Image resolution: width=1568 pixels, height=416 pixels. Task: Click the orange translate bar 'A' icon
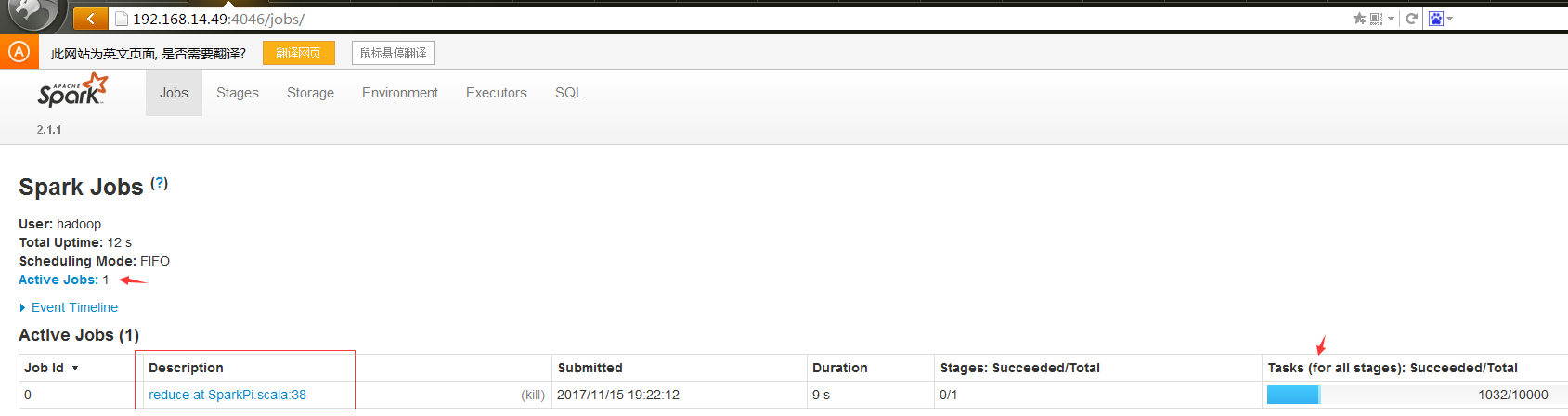(x=19, y=52)
